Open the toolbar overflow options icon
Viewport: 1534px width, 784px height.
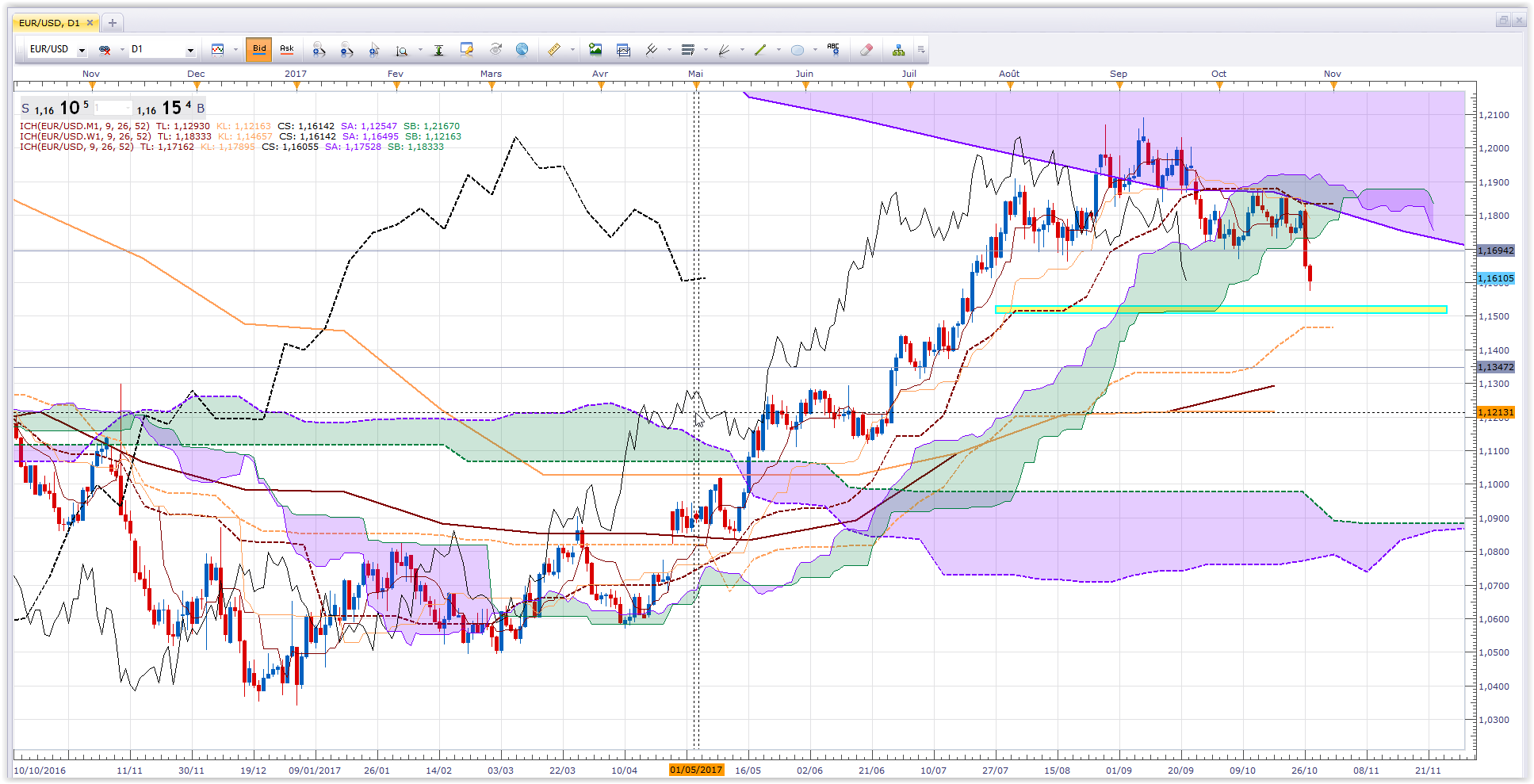pos(921,50)
